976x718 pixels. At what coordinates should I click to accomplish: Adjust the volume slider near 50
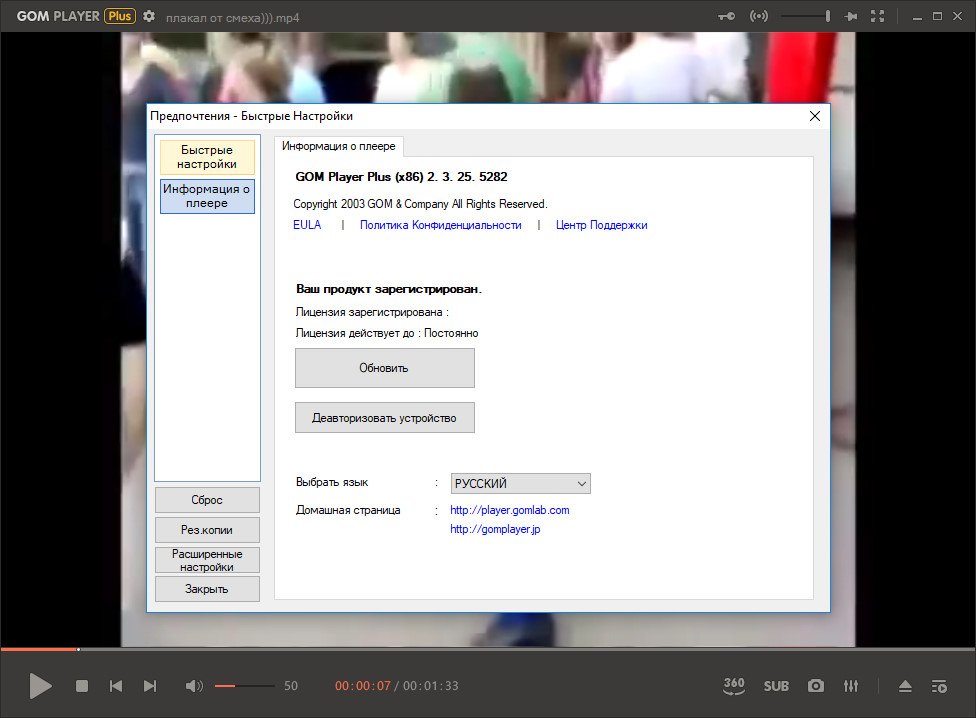[x=245, y=686]
